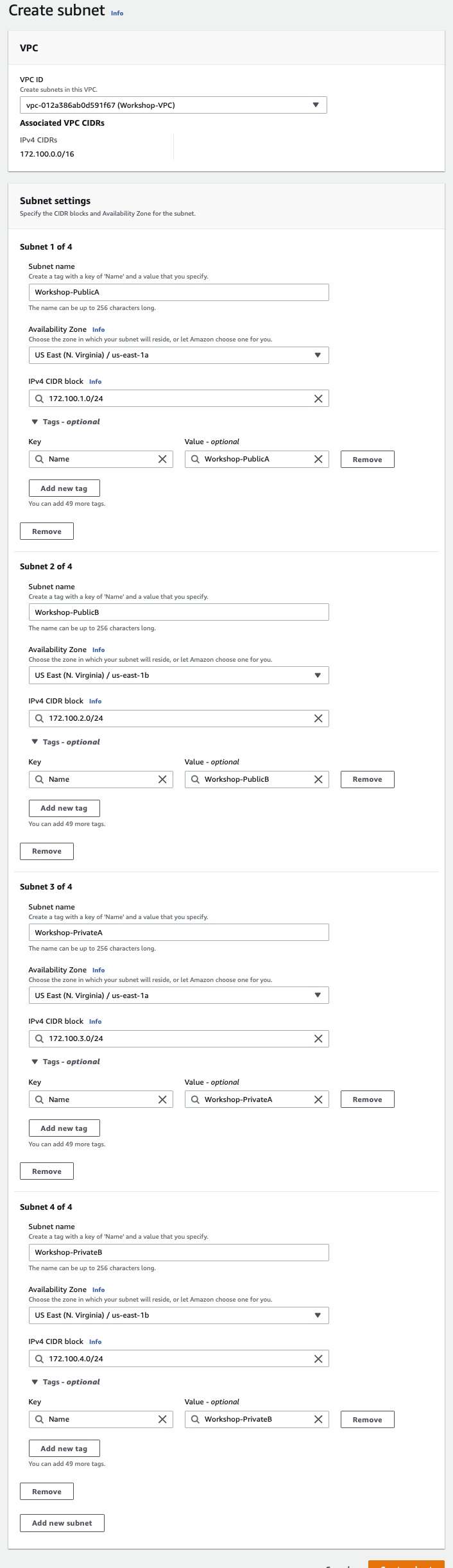Clear the 172.100.4.0/24 CIDR block field

[x=318, y=1359]
